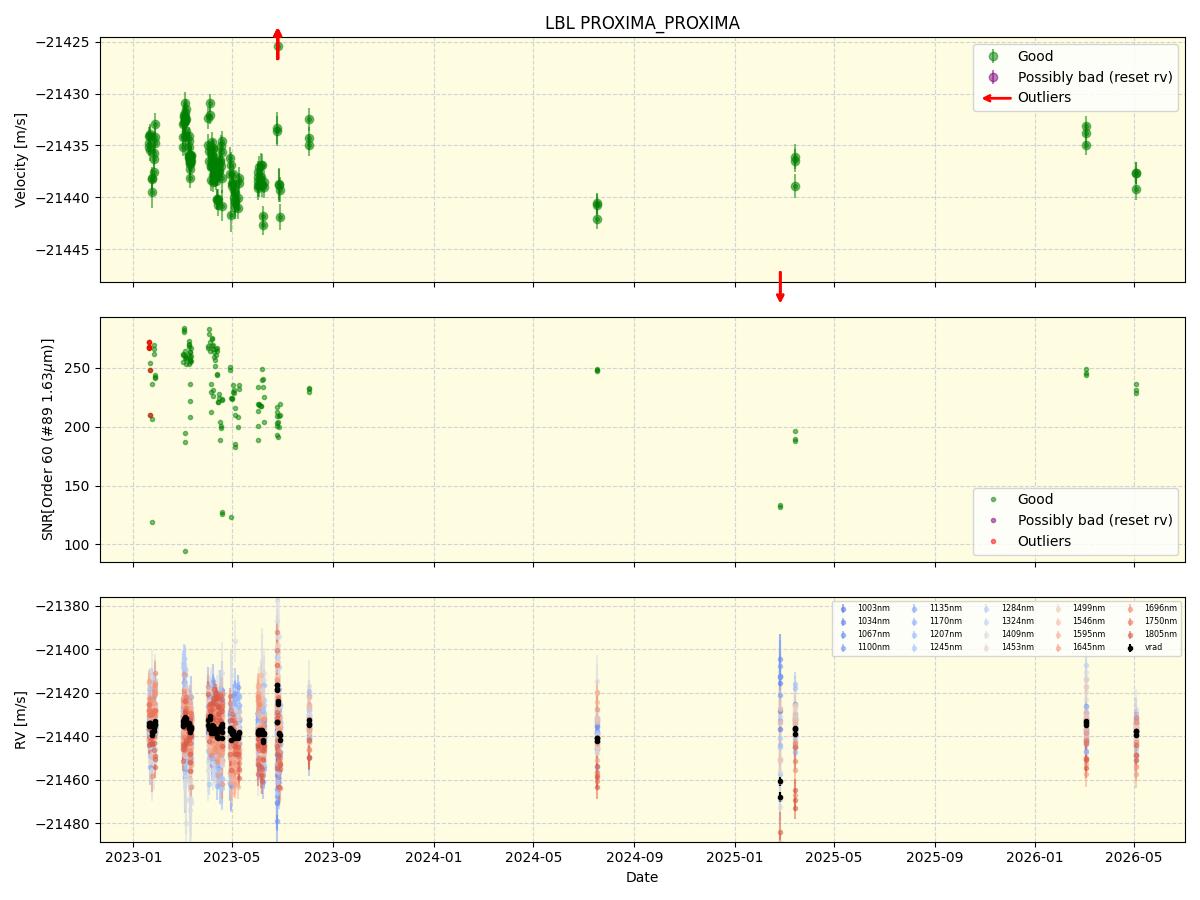
Task: Click the 2026-01 date tick label
Action: (1036, 858)
